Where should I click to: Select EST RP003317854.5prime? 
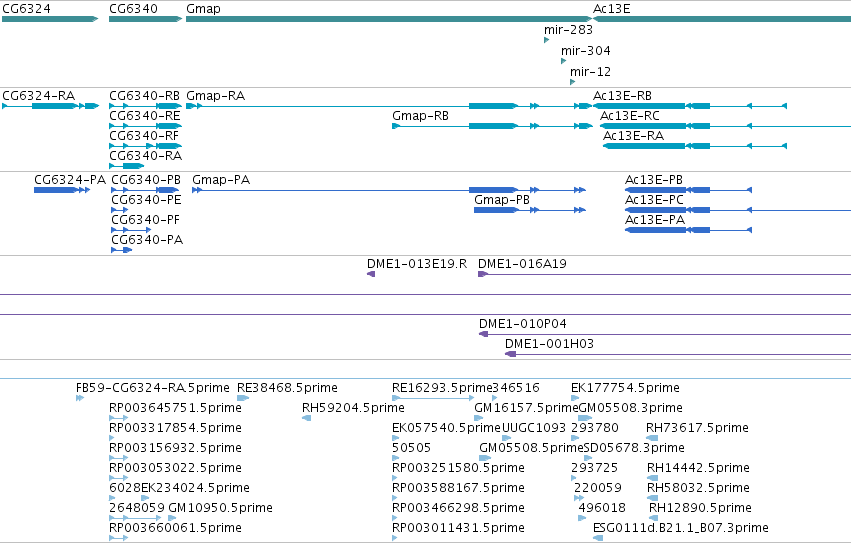click(x=175, y=428)
